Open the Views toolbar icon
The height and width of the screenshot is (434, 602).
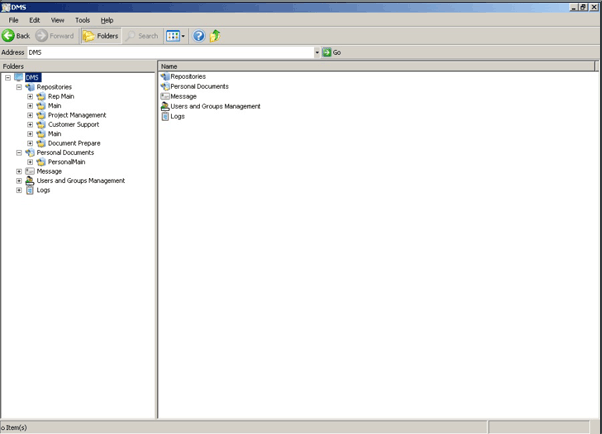coord(173,36)
